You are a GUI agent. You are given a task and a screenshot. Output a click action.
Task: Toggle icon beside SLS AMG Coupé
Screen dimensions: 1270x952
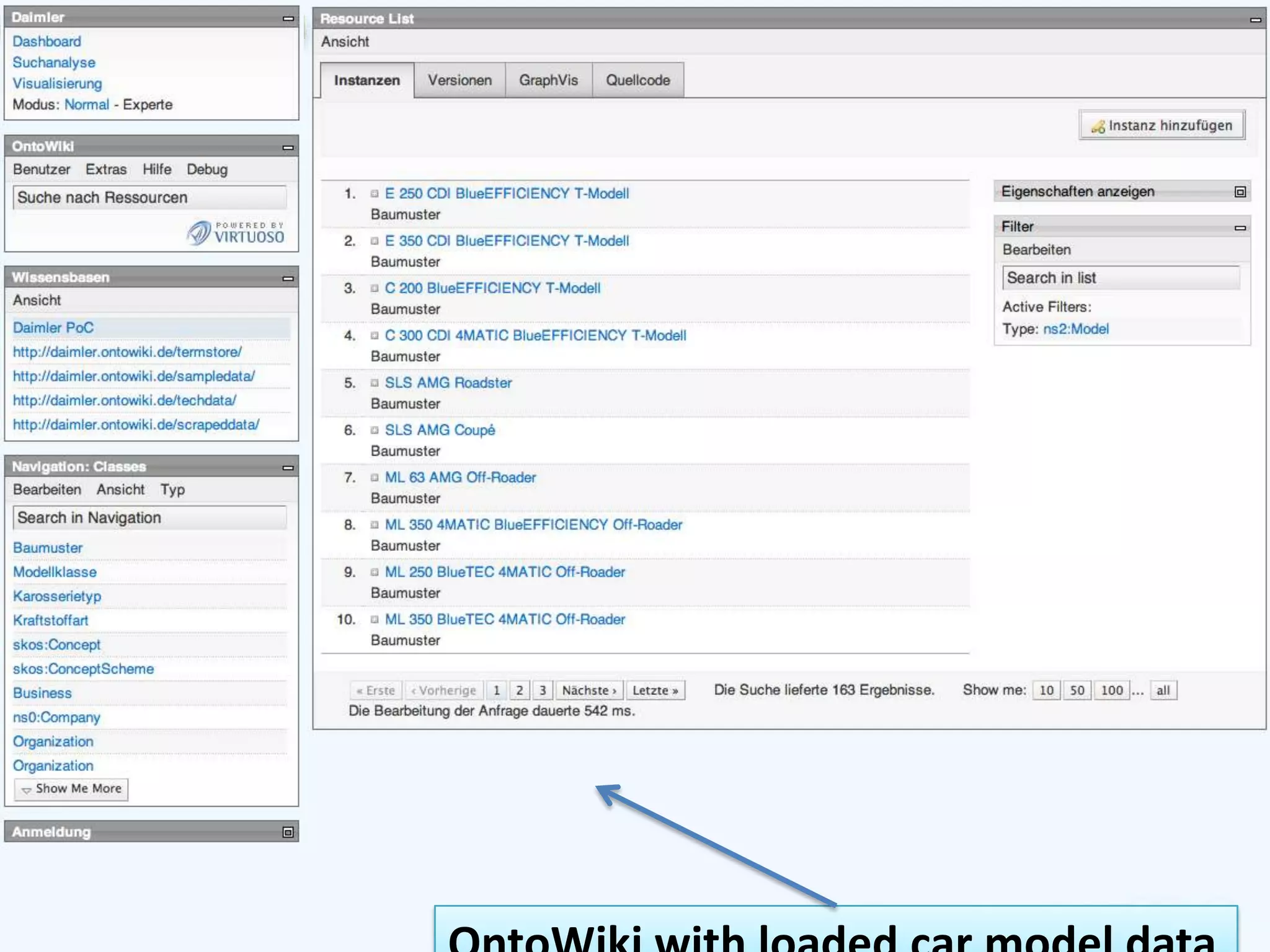click(375, 430)
